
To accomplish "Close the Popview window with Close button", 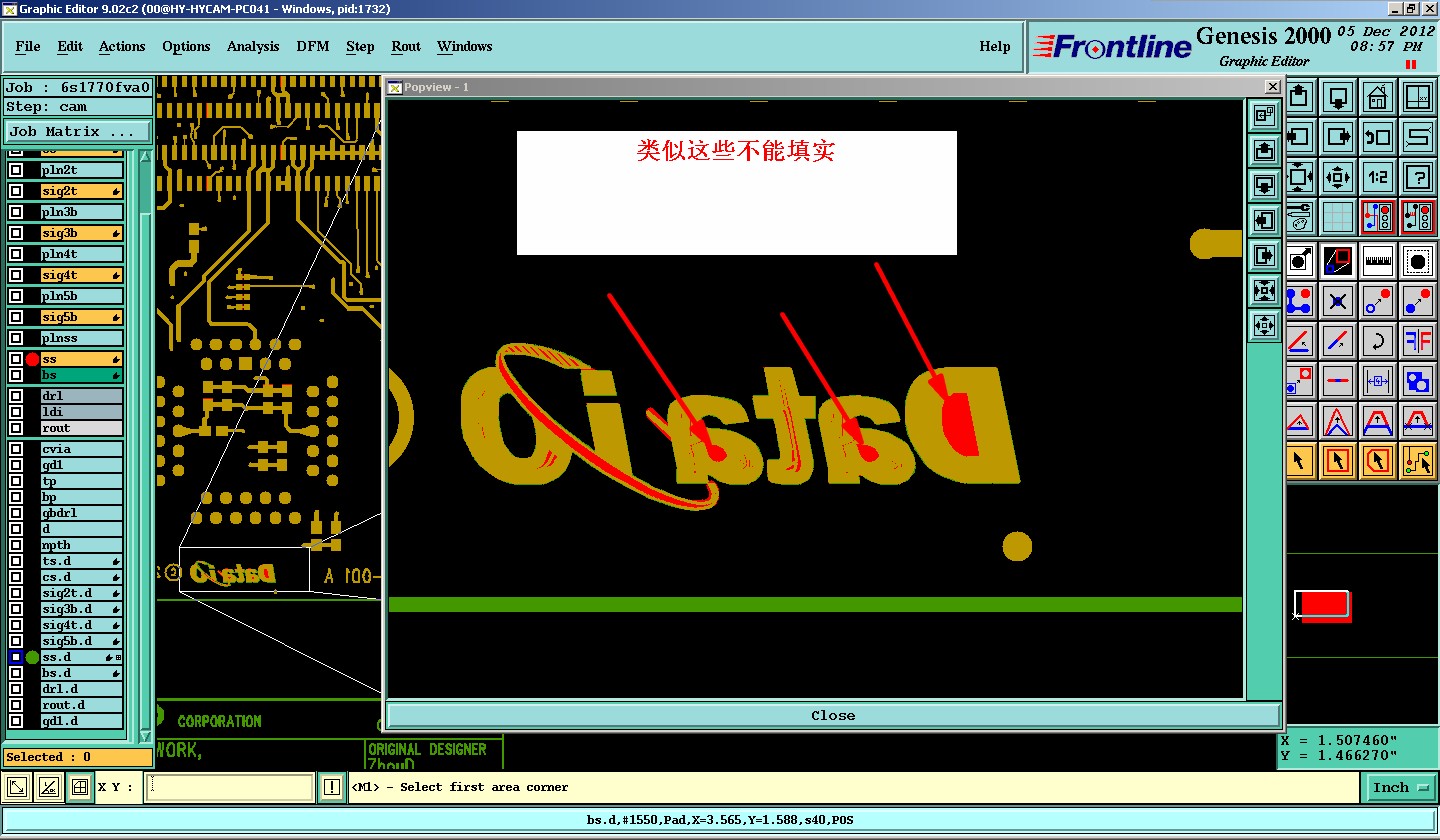I will click(833, 715).
